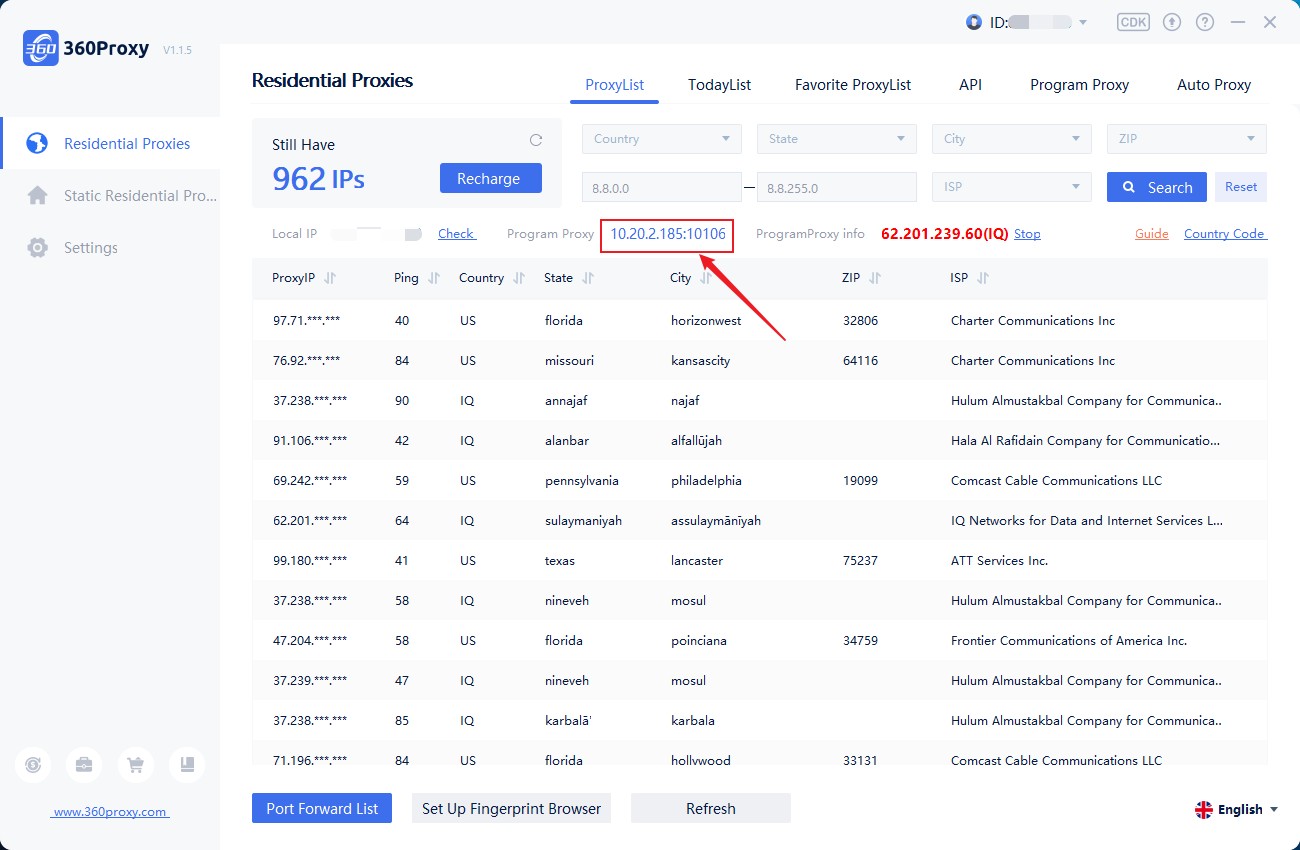Image resolution: width=1300 pixels, height=850 pixels.
Task: Open the CDK redeem icon
Action: click(x=1133, y=22)
